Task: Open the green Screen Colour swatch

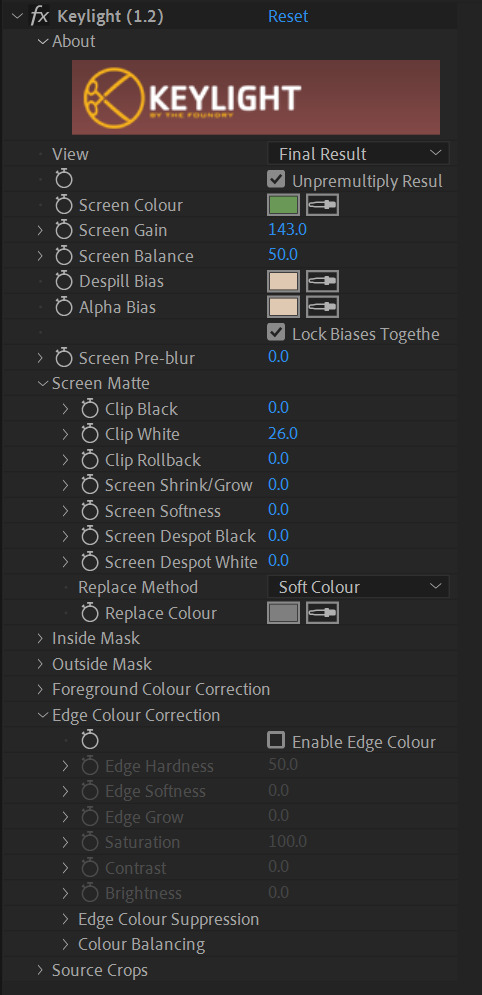Action: pyautogui.click(x=283, y=205)
